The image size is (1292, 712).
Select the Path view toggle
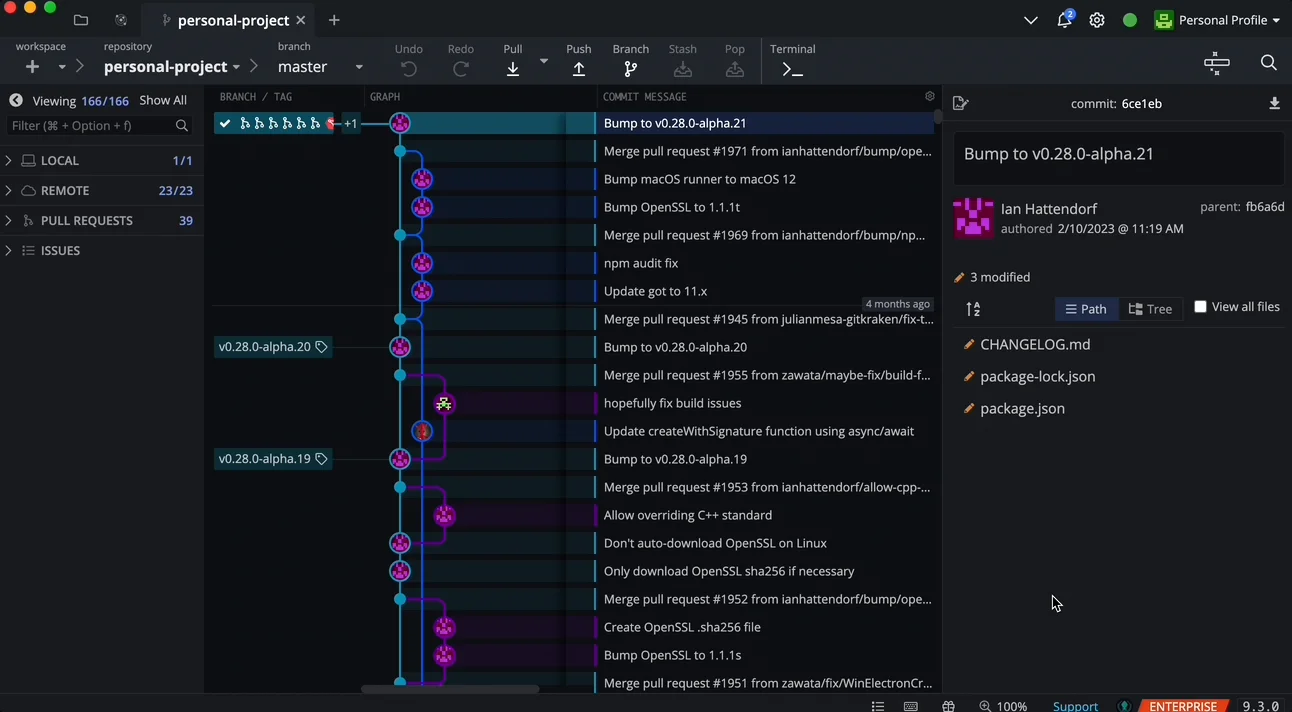[x=1086, y=309]
